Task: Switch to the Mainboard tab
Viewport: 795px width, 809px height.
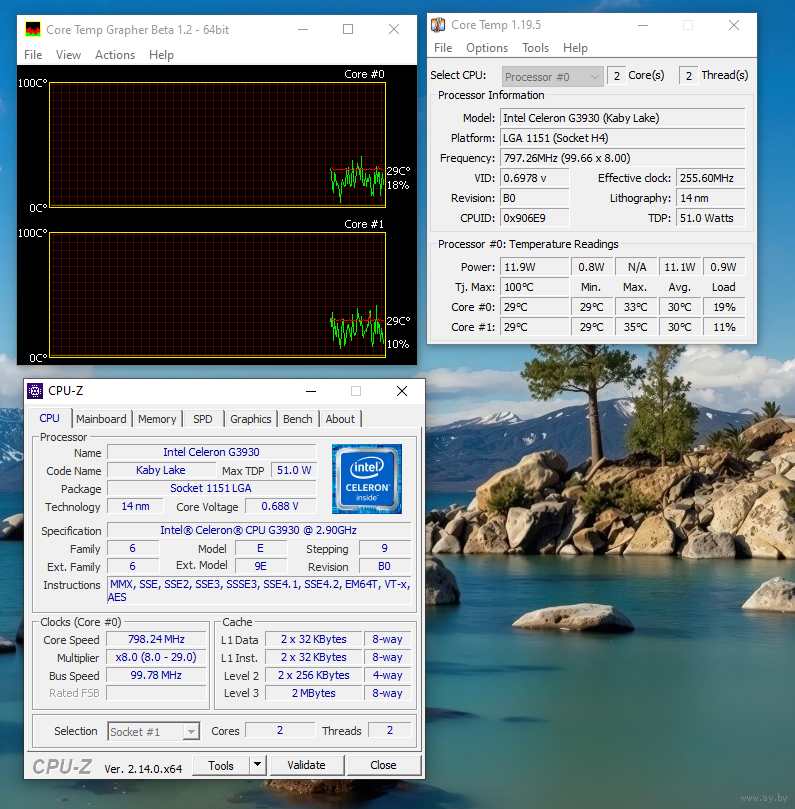Action: (x=101, y=419)
